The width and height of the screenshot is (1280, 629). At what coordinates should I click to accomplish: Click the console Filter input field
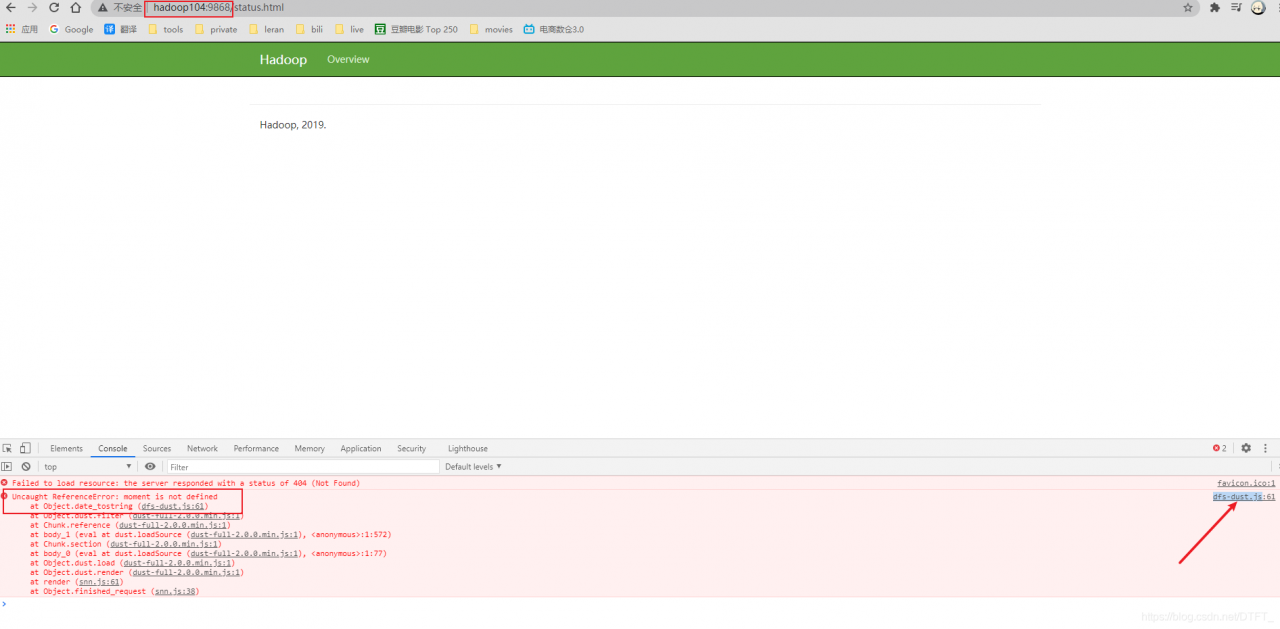click(303, 467)
